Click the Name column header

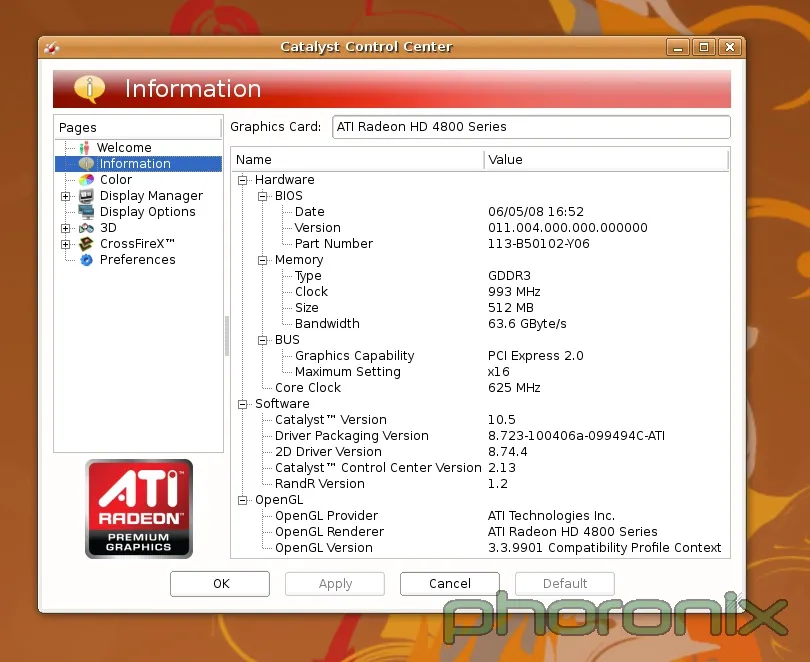357,160
